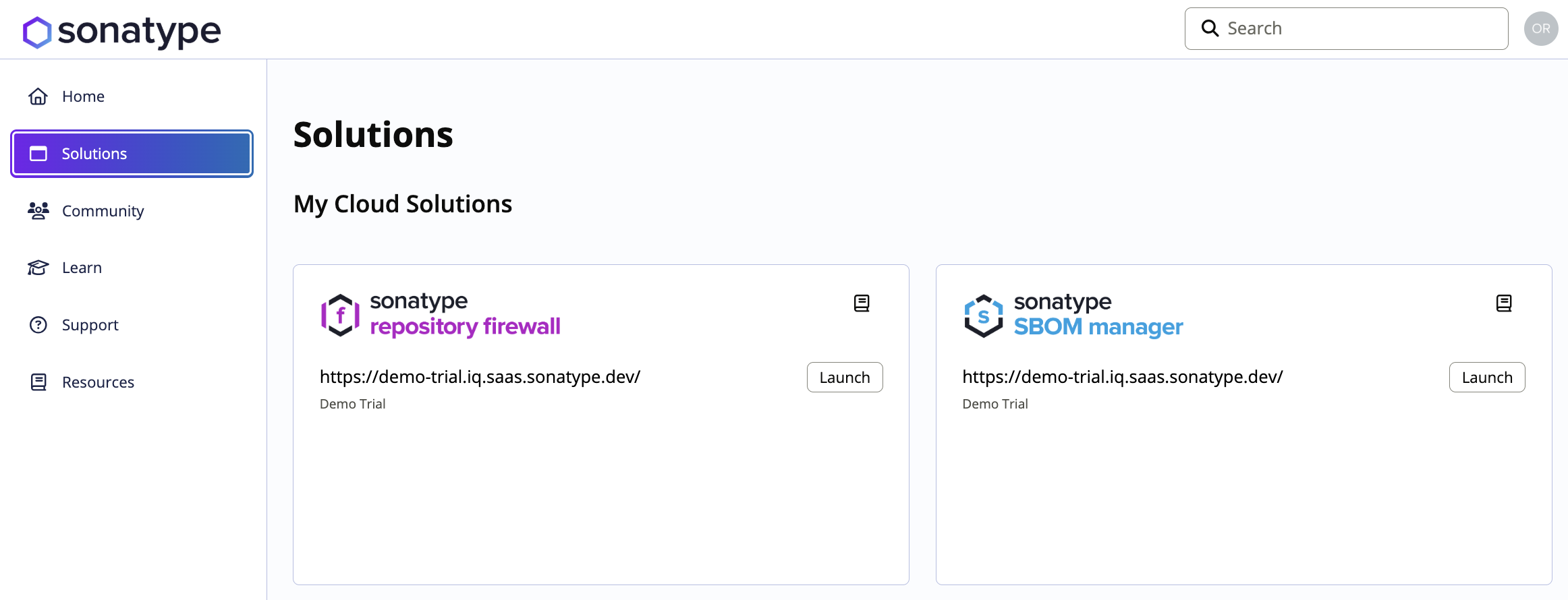Click the sonatype wordmark in header
The height and width of the screenshot is (600, 1568).
[139, 32]
